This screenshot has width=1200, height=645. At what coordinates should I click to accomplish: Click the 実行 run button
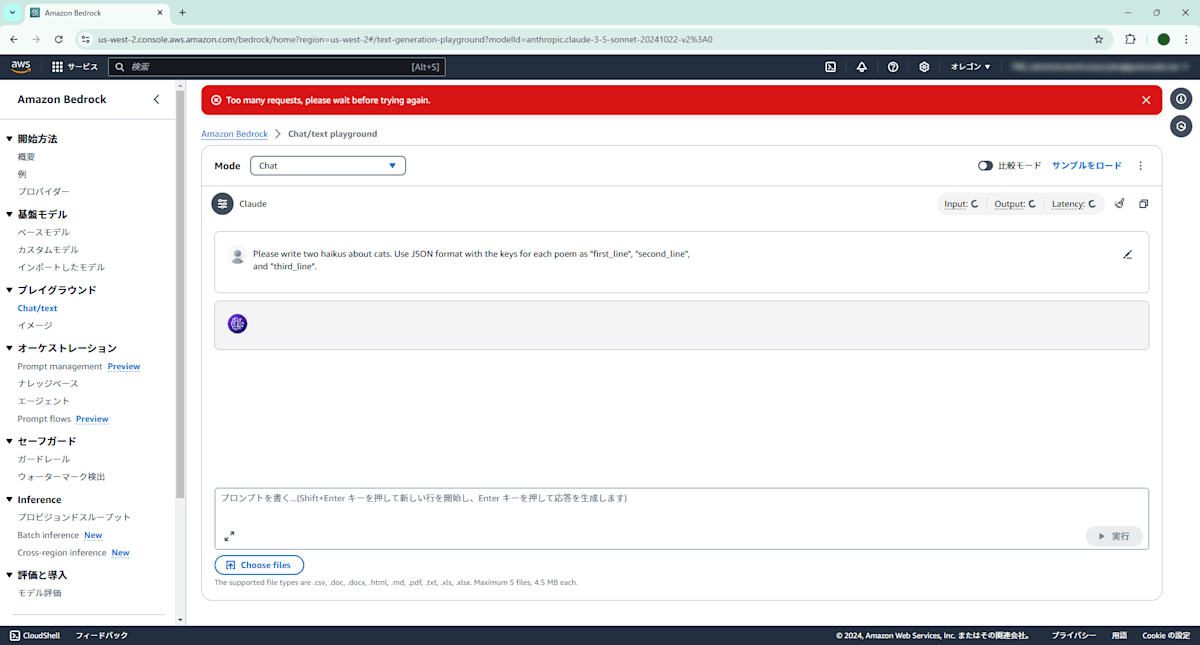(x=1114, y=536)
